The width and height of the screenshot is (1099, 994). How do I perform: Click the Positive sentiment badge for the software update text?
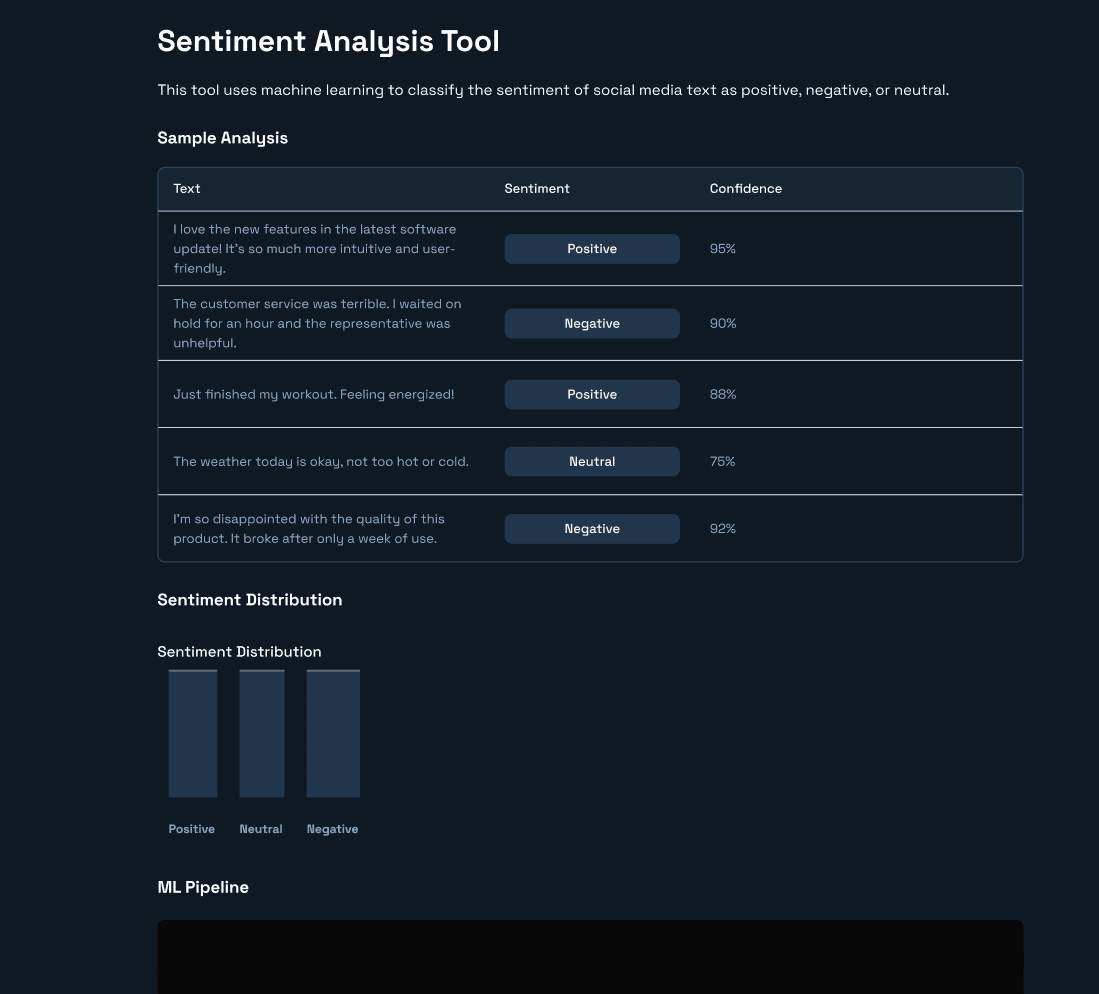pyautogui.click(x=592, y=248)
